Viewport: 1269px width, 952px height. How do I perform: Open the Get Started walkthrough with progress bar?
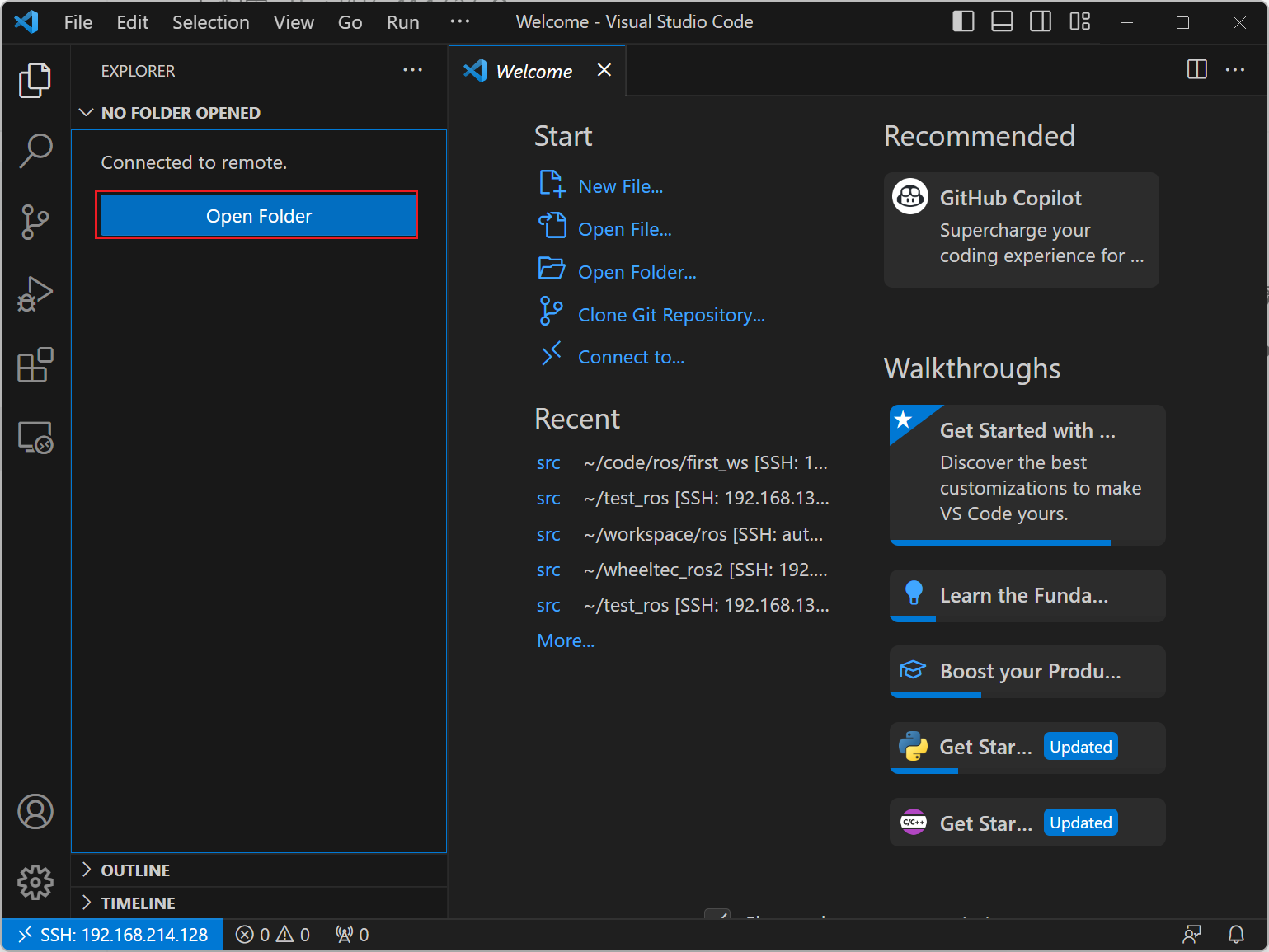pyautogui.click(x=1027, y=475)
